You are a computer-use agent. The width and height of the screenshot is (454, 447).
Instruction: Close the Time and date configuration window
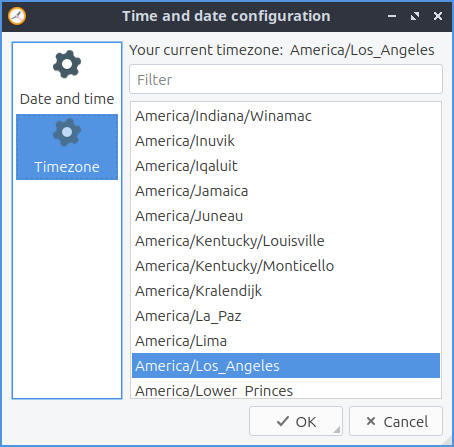(x=438, y=16)
